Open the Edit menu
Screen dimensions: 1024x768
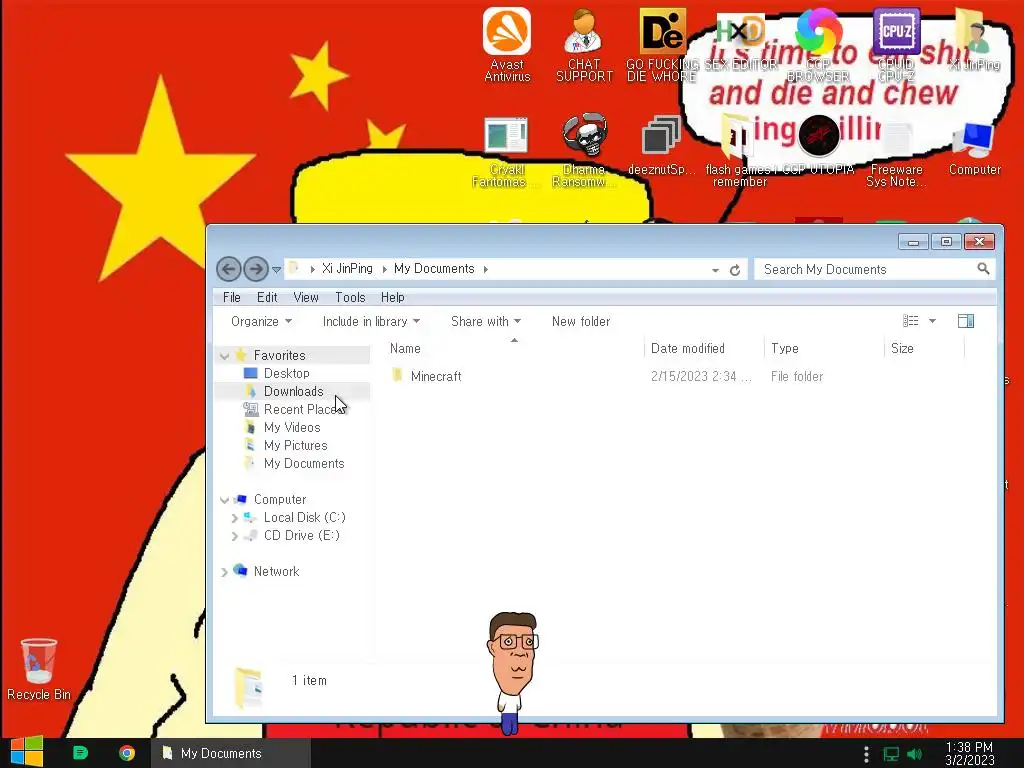click(266, 297)
